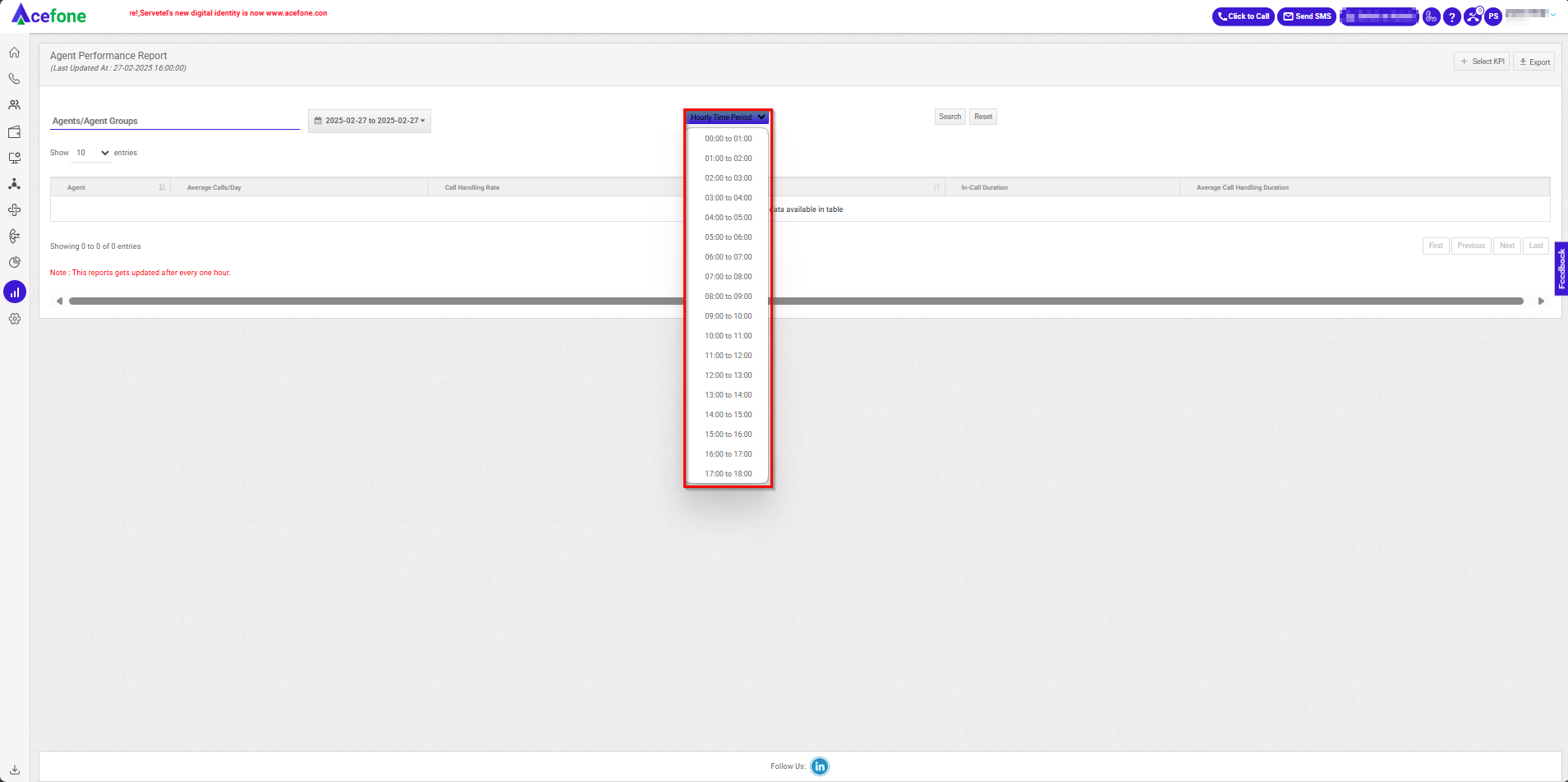This screenshot has height=782, width=1568.
Task: Sort by Average Calls/Day column header
Action: click(x=299, y=187)
